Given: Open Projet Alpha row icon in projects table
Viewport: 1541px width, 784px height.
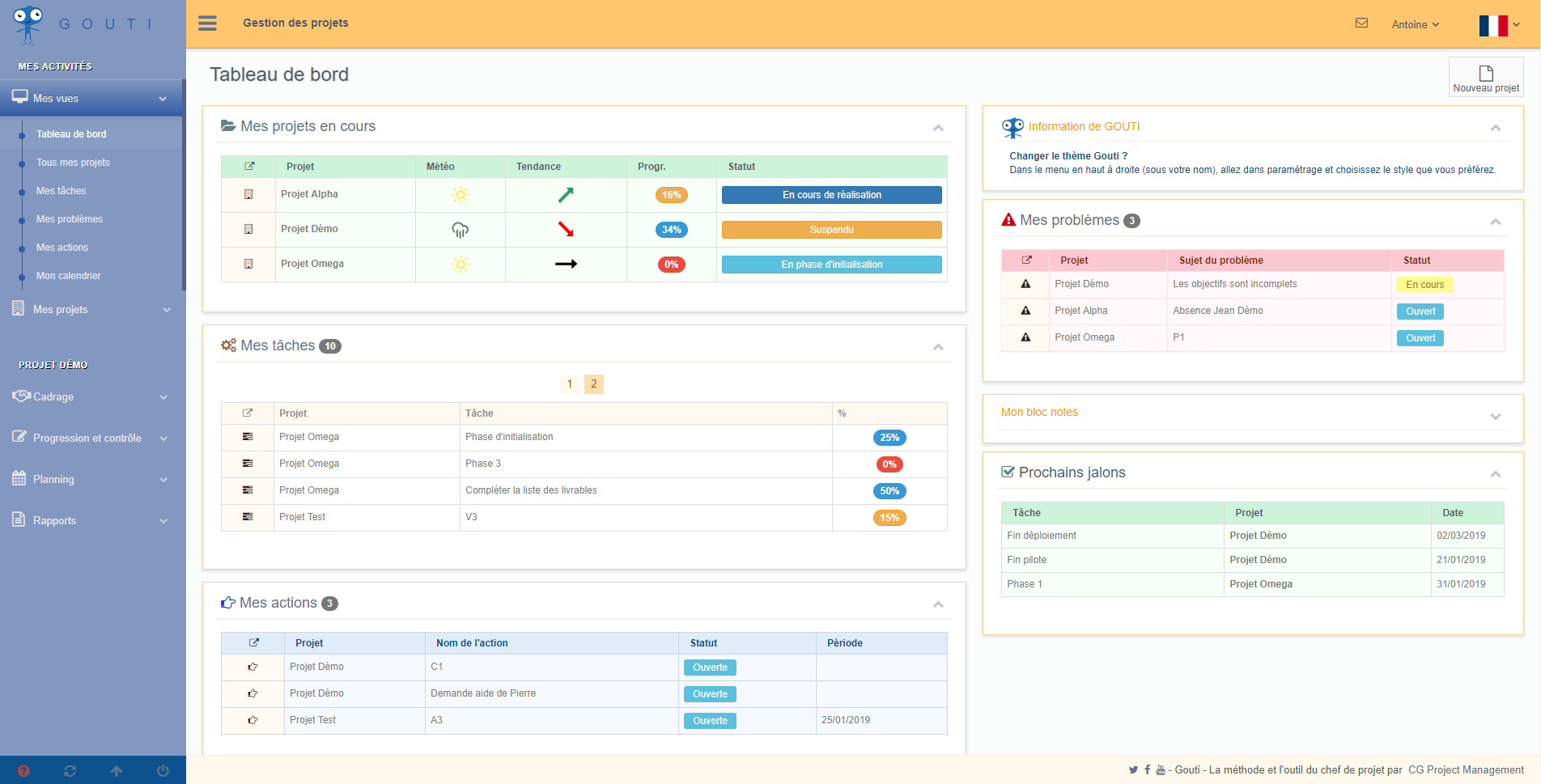Looking at the screenshot, I should click(x=248, y=194).
